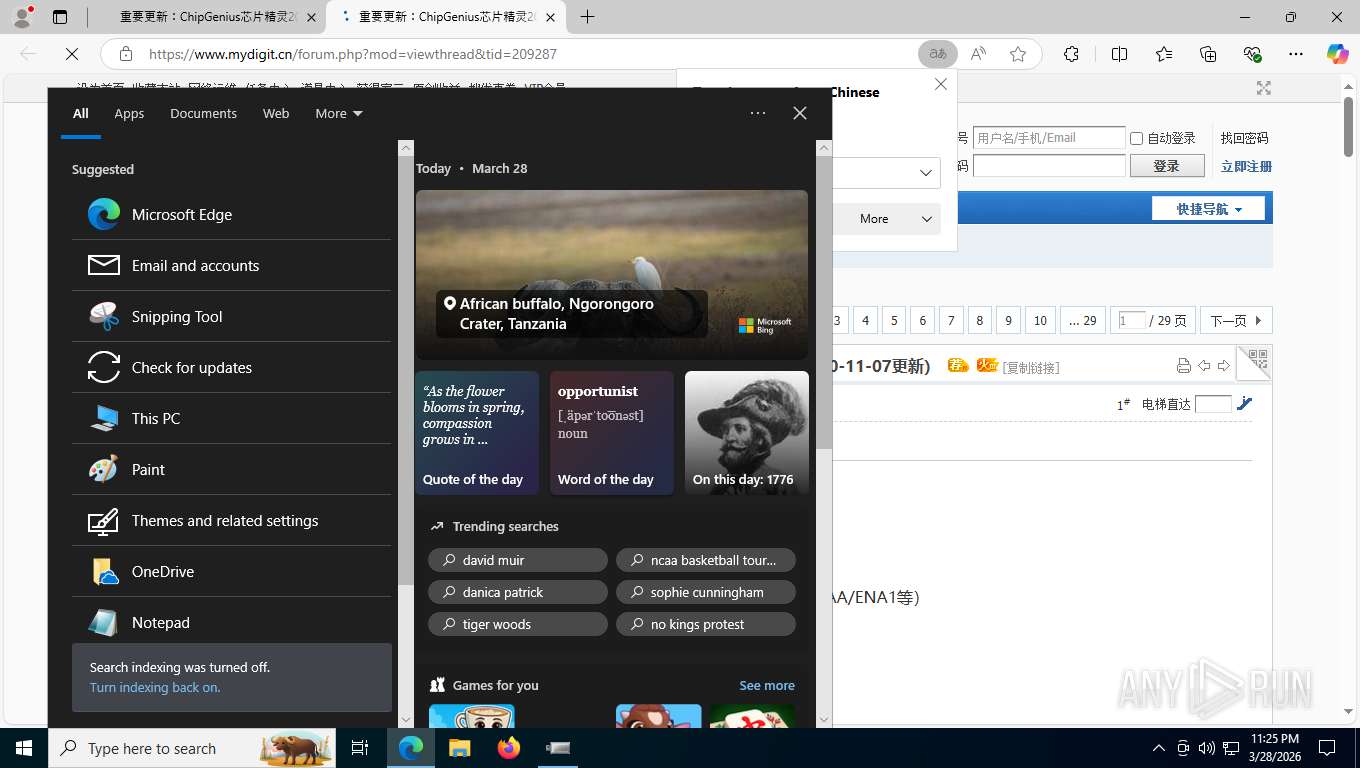Open Edge Settings and more menu
Image resolution: width=1360 pixels, height=768 pixels.
click(1296, 54)
